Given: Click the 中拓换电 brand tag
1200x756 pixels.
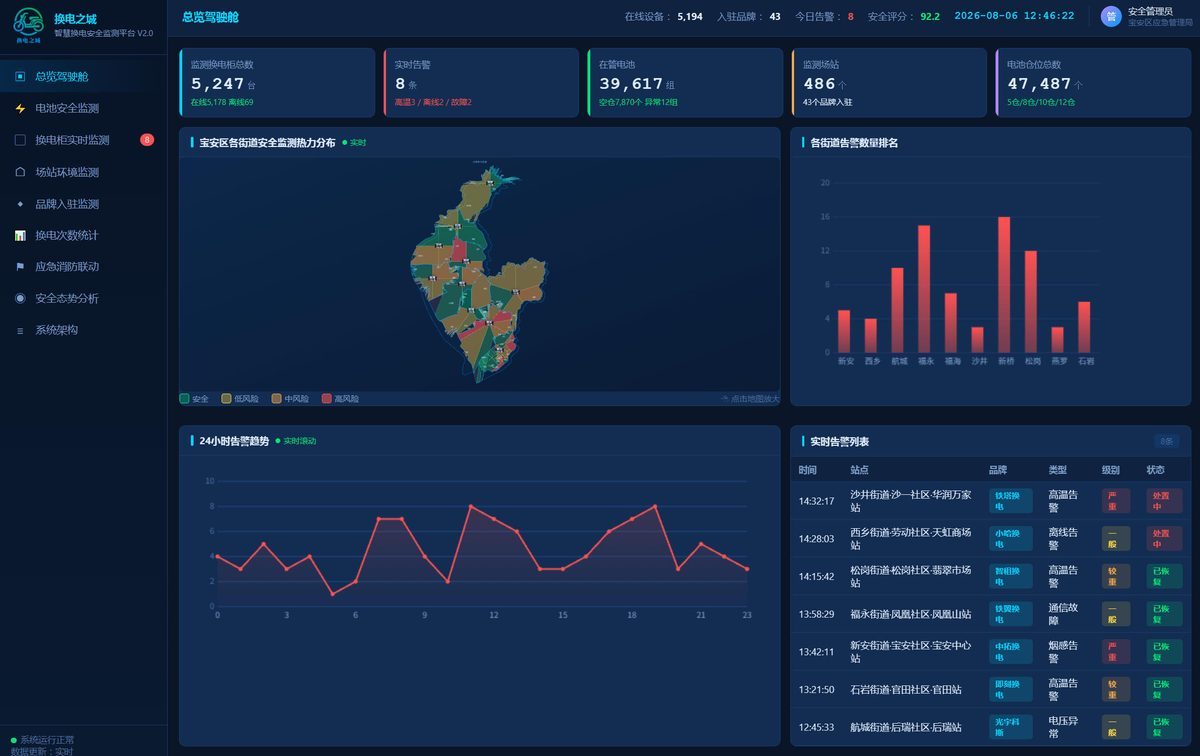Looking at the screenshot, I should coord(1010,652).
